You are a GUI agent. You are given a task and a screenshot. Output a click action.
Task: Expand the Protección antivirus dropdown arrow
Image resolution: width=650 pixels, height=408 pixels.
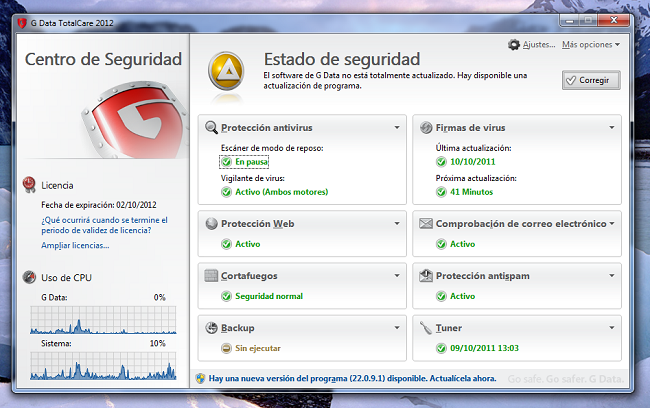click(x=397, y=127)
